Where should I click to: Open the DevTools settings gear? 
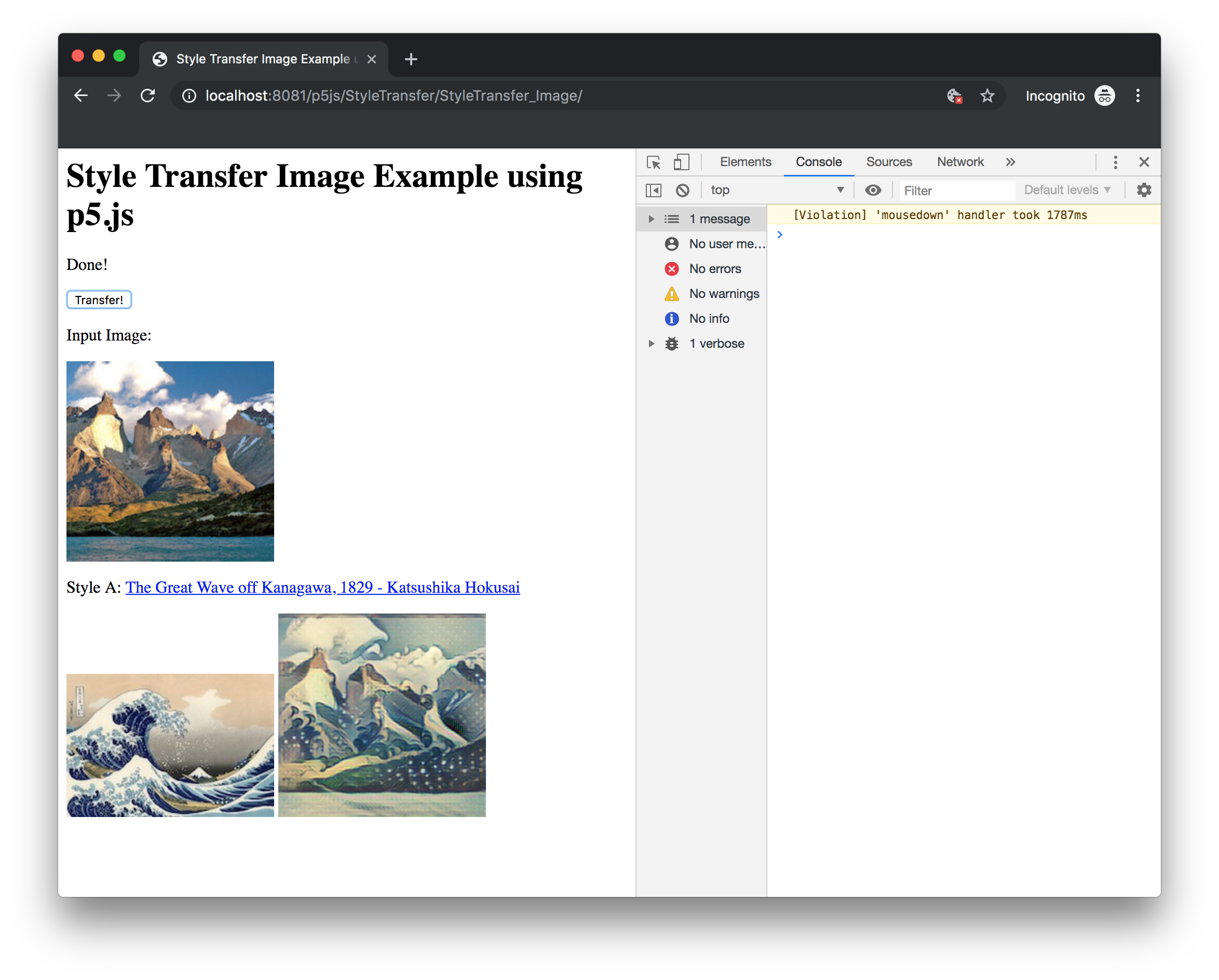point(1144,190)
